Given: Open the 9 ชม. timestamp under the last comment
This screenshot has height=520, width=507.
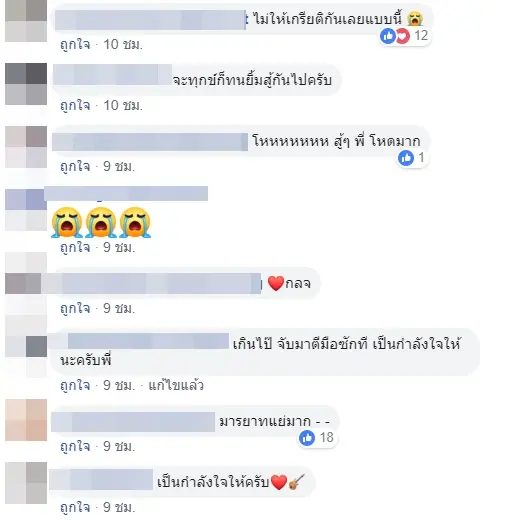Looking at the screenshot, I should point(119,508).
